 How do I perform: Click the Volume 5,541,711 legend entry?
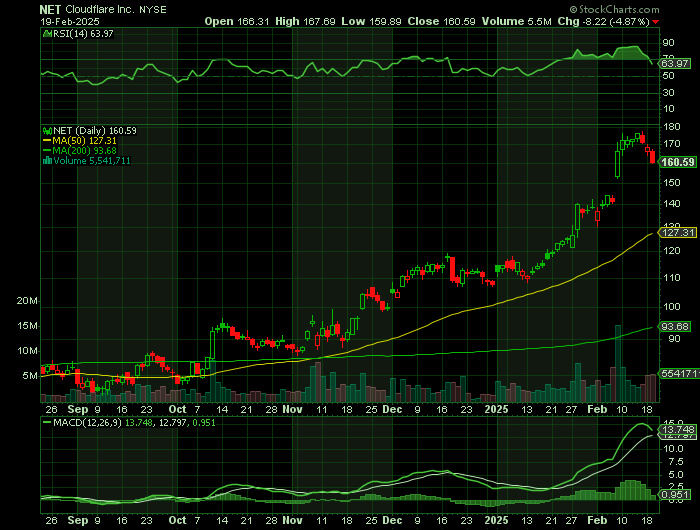pos(92,161)
